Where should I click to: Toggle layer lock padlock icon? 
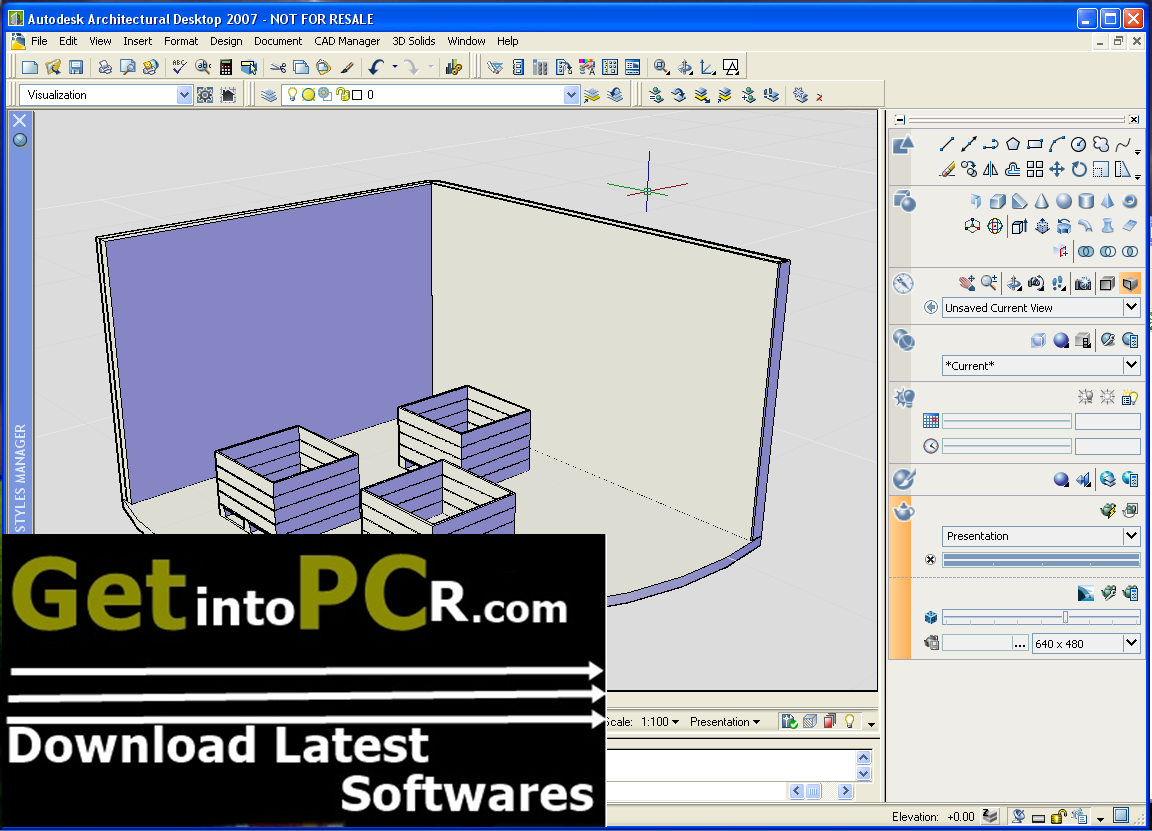342,95
